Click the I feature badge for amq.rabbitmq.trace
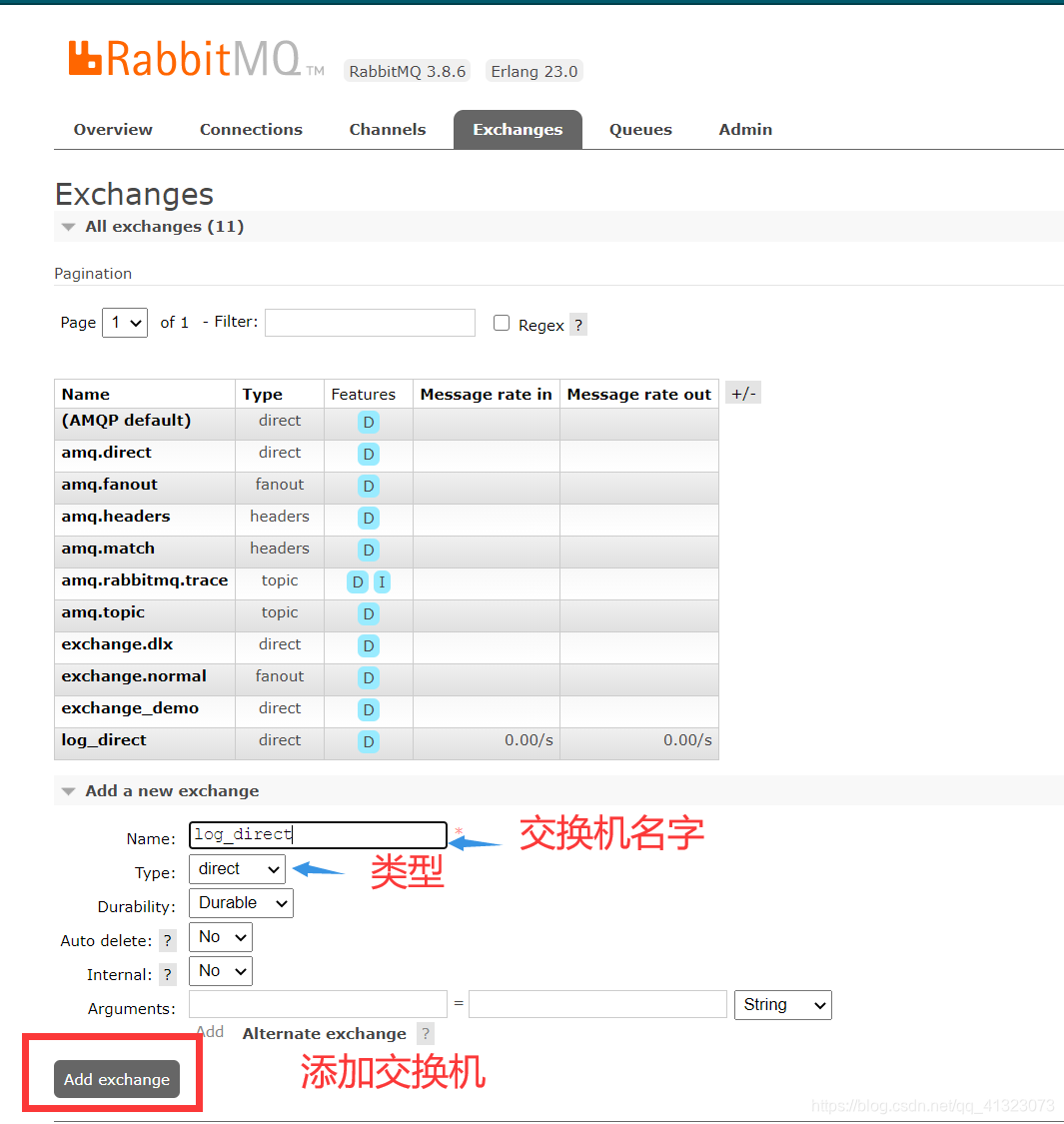Screen dimensions: 1064x1124 pos(383,582)
